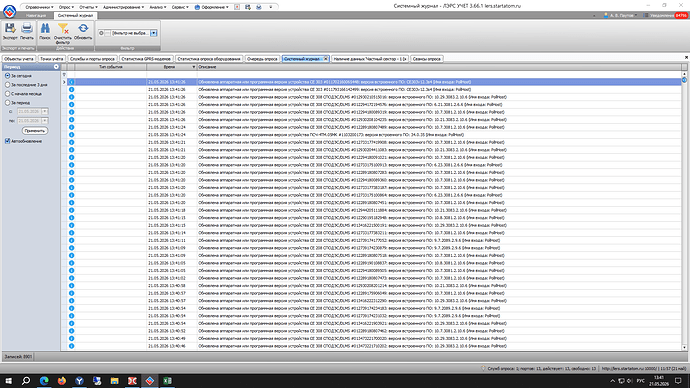Launch Microsoft Edge from the taskbar
Screen dimensions: 690x388
(x=44, y=381)
